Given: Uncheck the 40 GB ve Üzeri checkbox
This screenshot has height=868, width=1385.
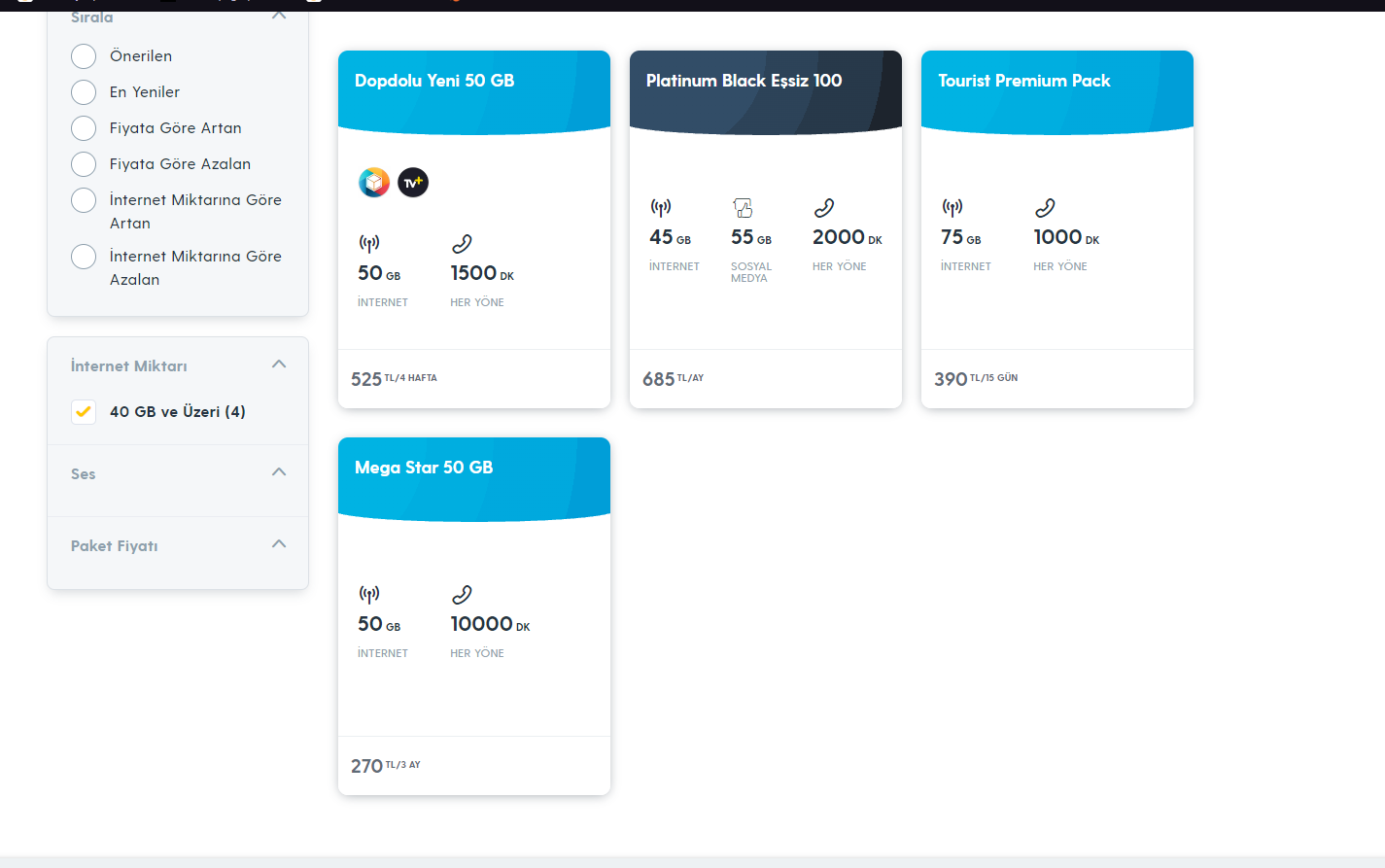Looking at the screenshot, I should pyautogui.click(x=84, y=412).
